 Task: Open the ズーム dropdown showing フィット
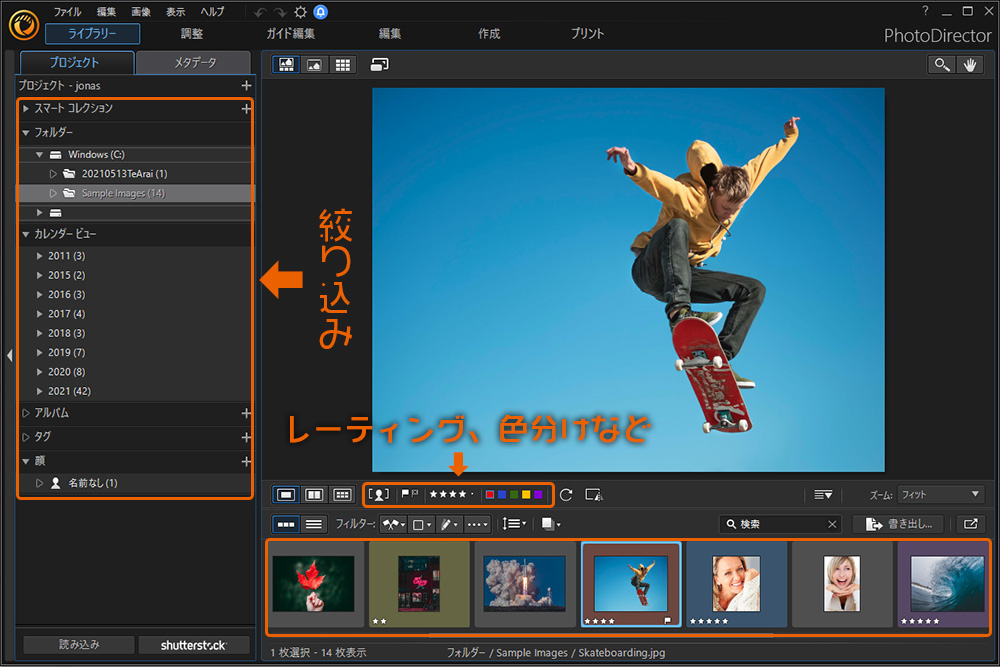click(x=940, y=495)
